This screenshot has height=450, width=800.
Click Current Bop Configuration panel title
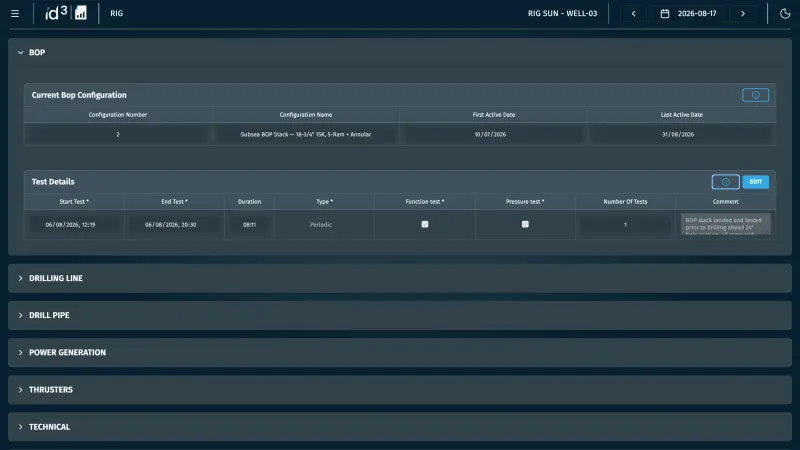(x=79, y=95)
